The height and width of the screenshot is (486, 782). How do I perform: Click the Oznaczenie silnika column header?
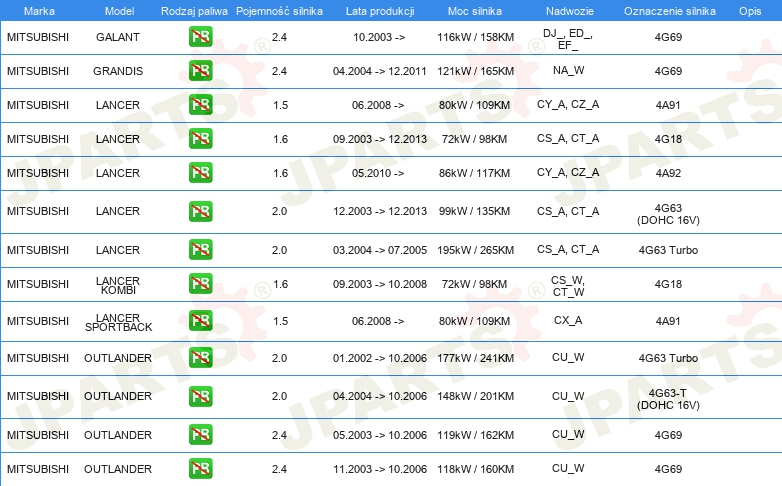pyautogui.click(x=670, y=11)
